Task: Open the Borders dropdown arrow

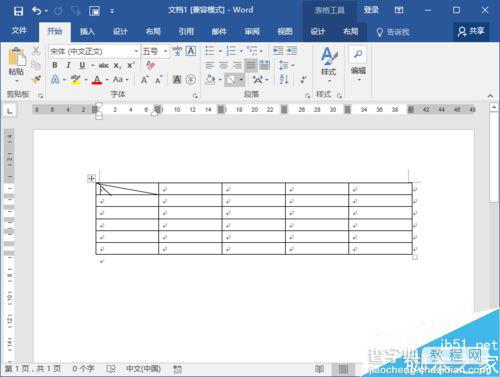Action: click(x=241, y=80)
